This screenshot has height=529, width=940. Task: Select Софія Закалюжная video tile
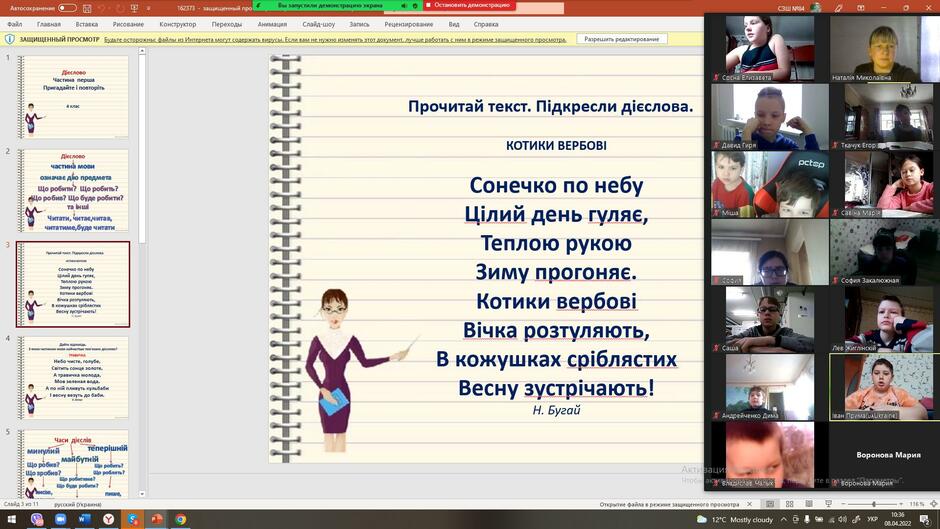[x=885, y=252]
